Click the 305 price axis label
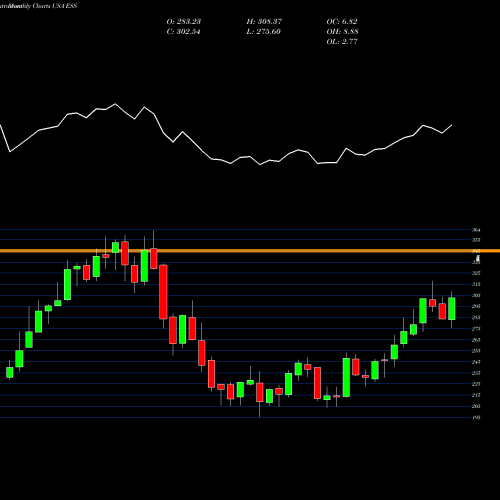This screenshot has height=500, width=500. [x=476, y=295]
